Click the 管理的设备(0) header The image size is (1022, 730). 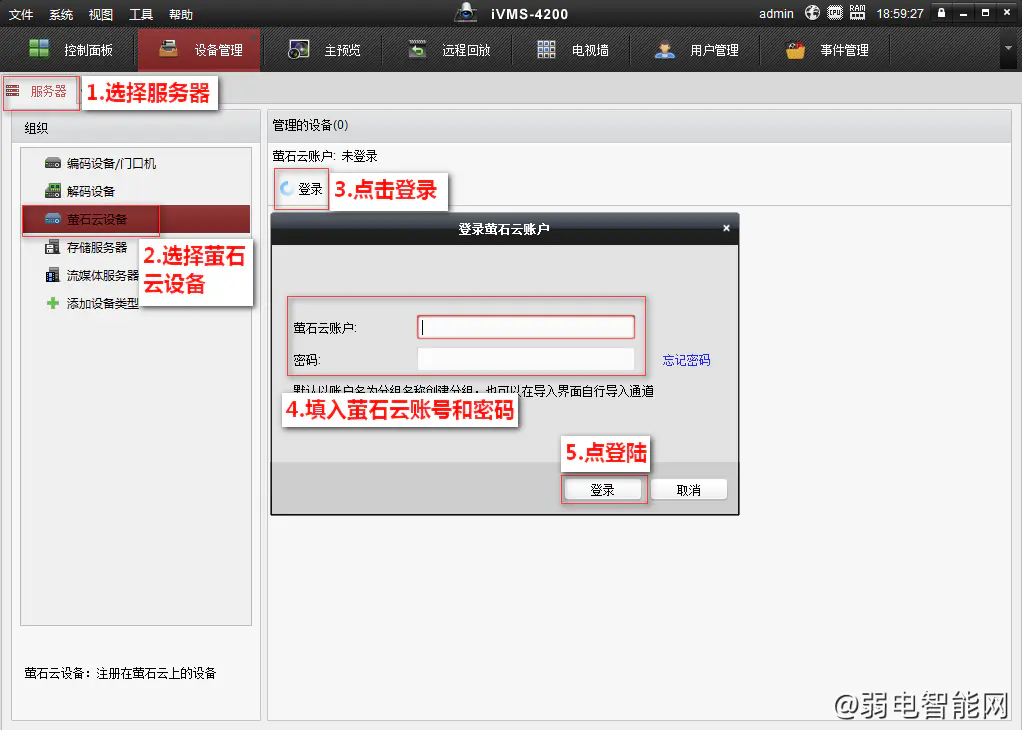[310, 125]
